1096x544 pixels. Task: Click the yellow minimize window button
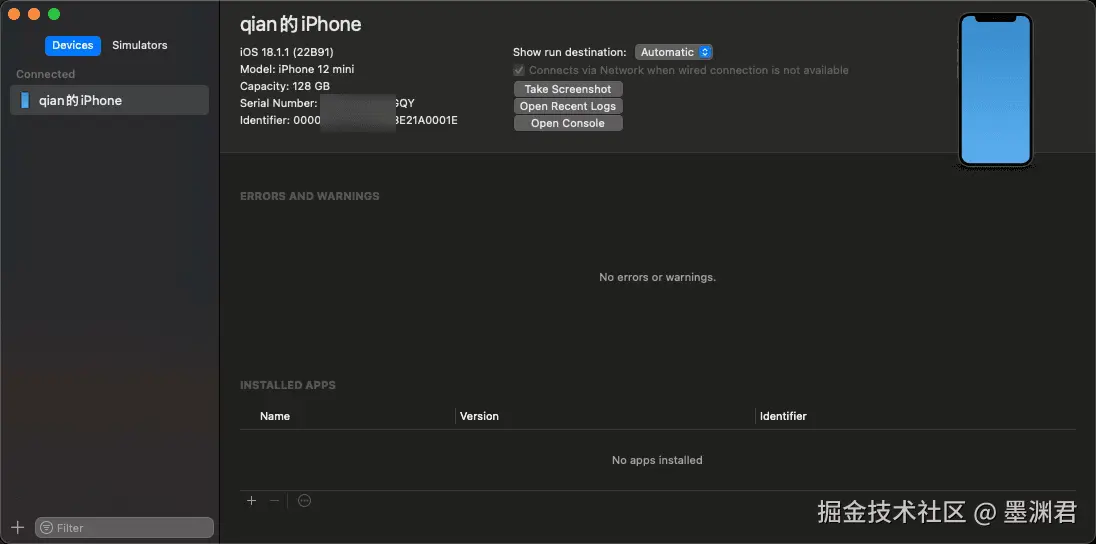(34, 14)
